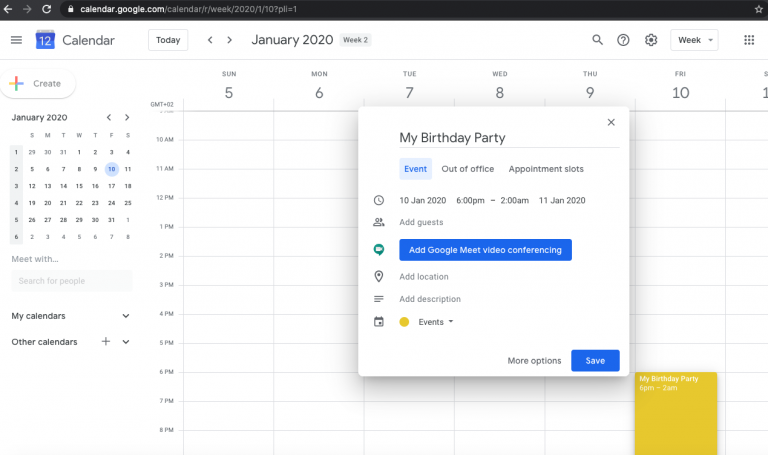The image size is (768, 455).
Task: Click the search magnifier icon
Action: [597, 40]
